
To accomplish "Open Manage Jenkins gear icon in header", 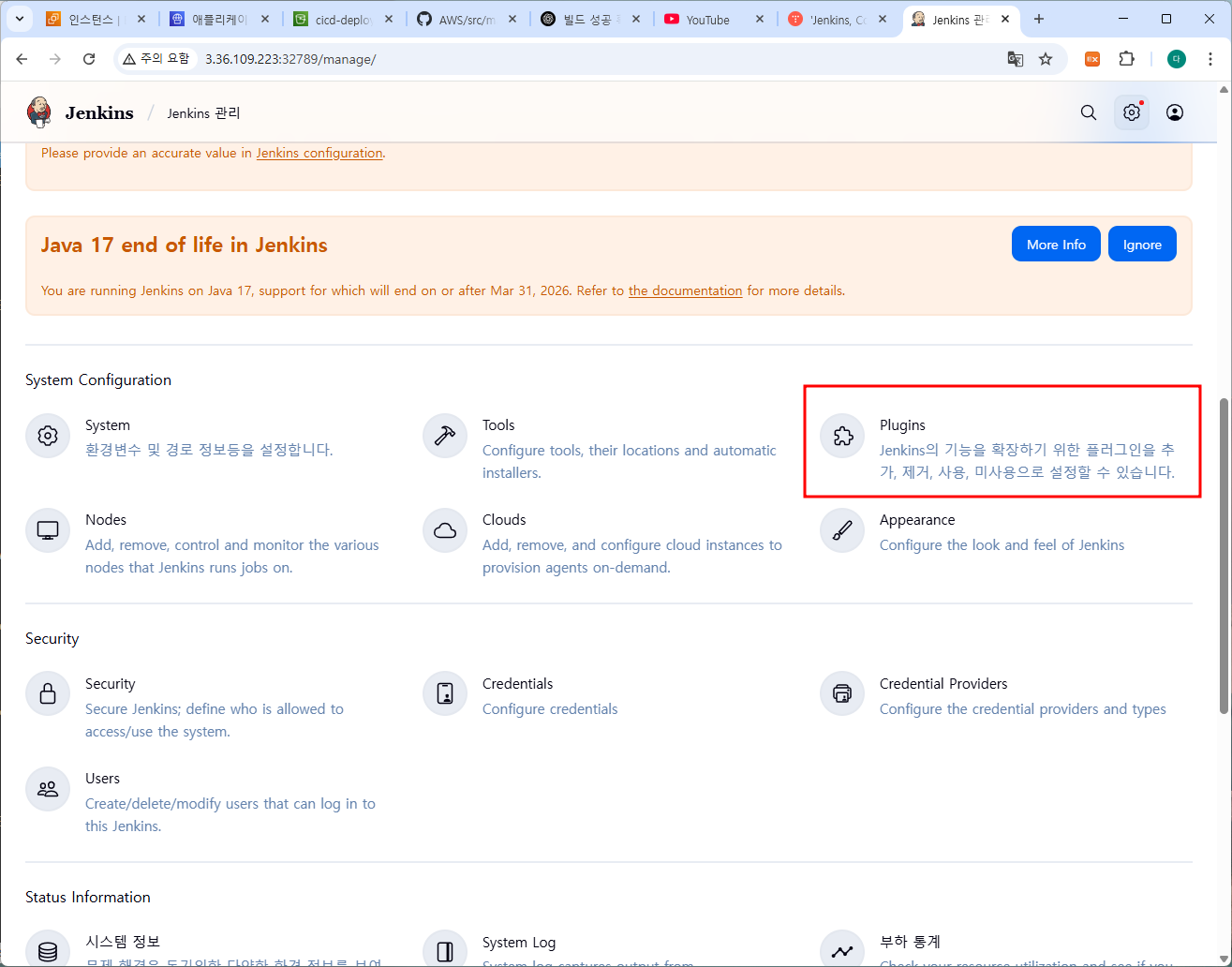I will pos(1132,112).
